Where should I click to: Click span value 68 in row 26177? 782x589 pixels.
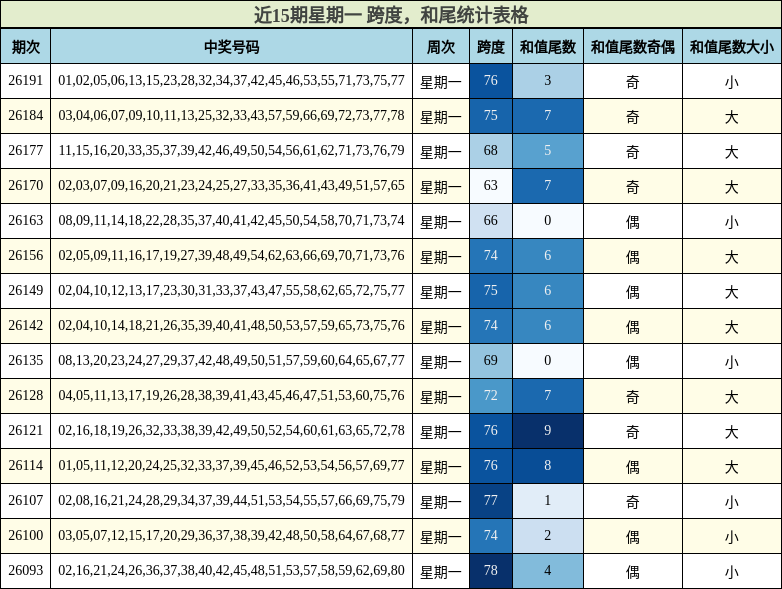(x=491, y=151)
